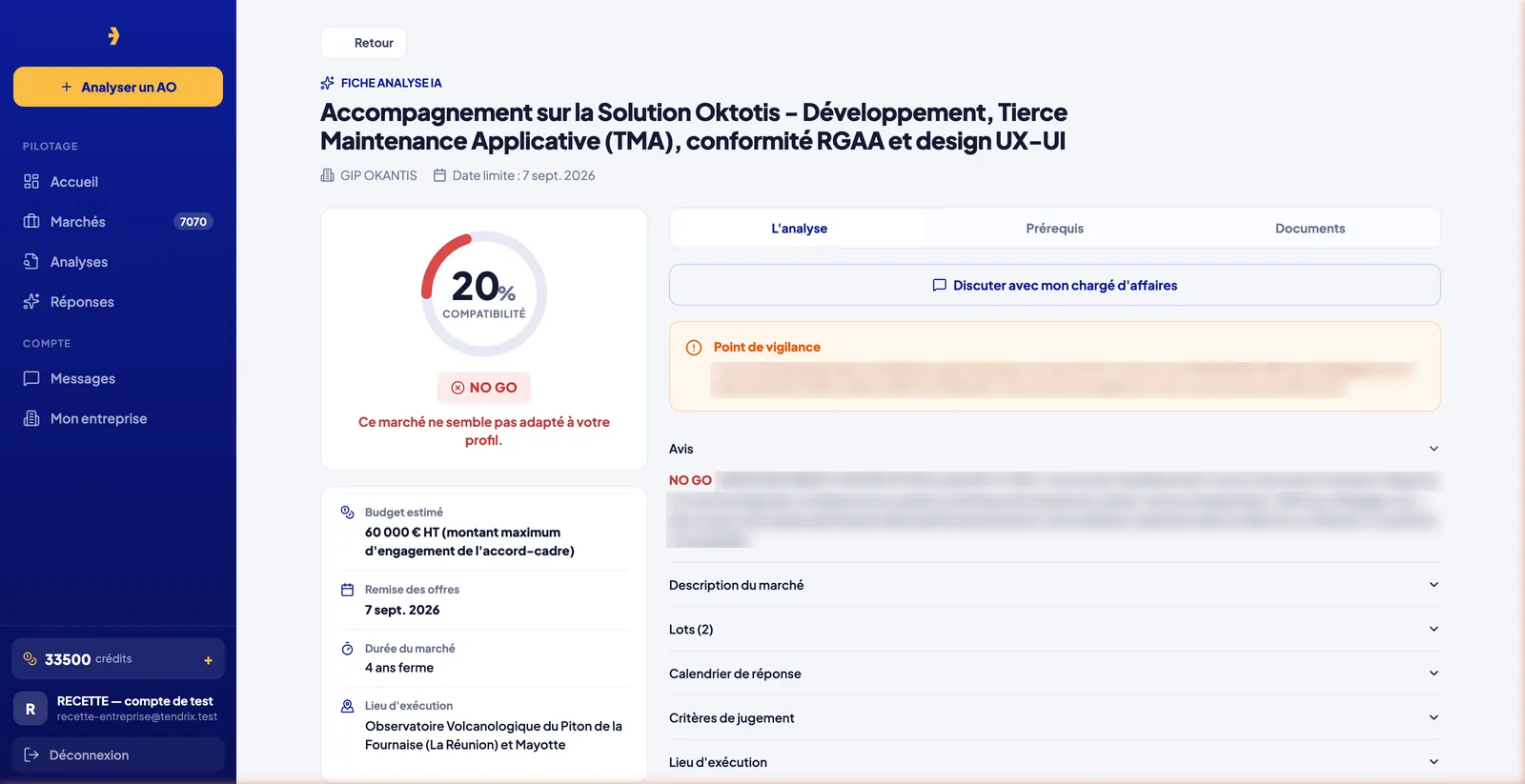
Task: Click the 33500 crédits counter
Action: [118, 659]
